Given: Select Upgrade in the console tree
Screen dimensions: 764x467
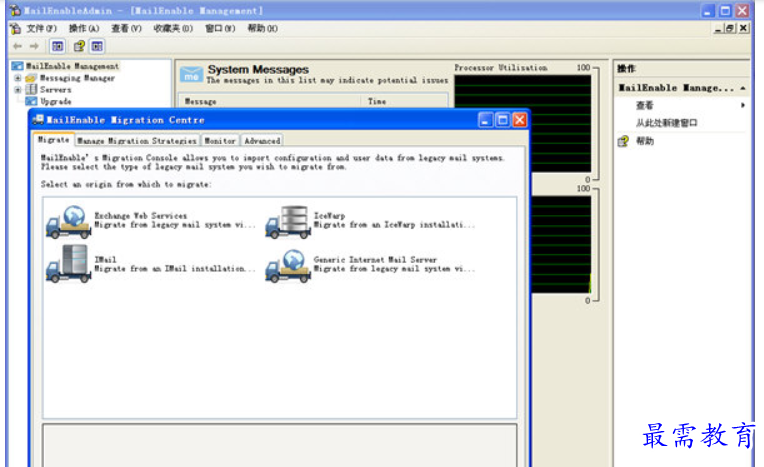Looking at the screenshot, I should (x=56, y=101).
